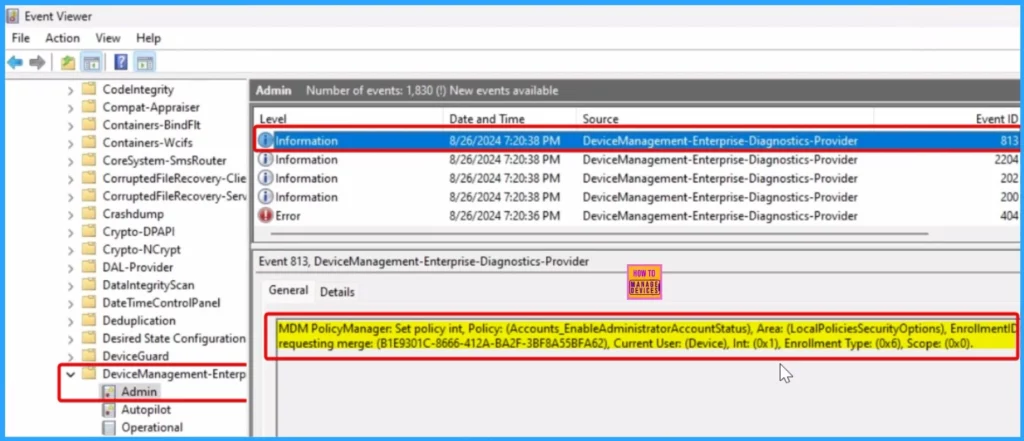This screenshot has height=441, width=1024.
Task: Click the Event Viewer title bar icon
Action: 12,16
